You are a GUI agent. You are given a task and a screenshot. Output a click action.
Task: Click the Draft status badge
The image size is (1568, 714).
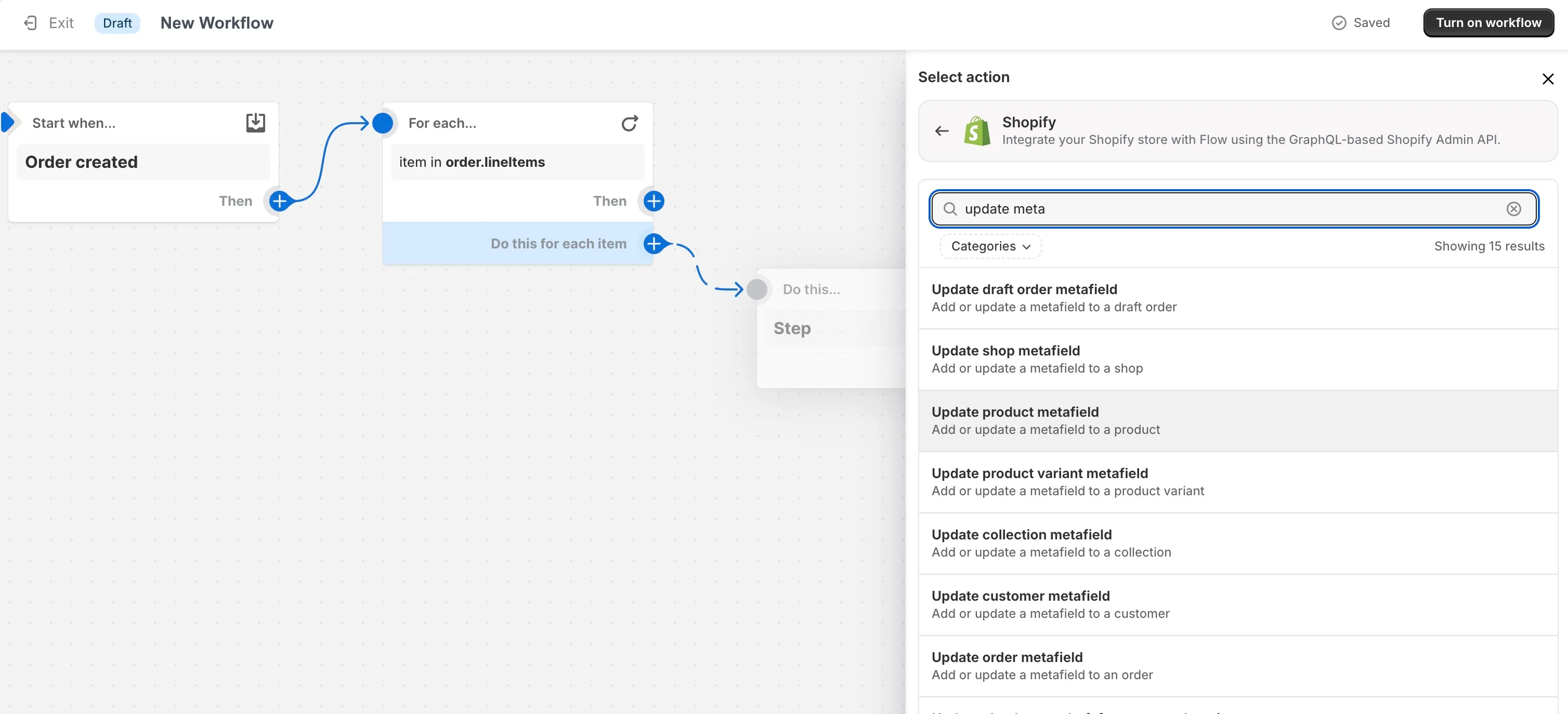coord(117,23)
